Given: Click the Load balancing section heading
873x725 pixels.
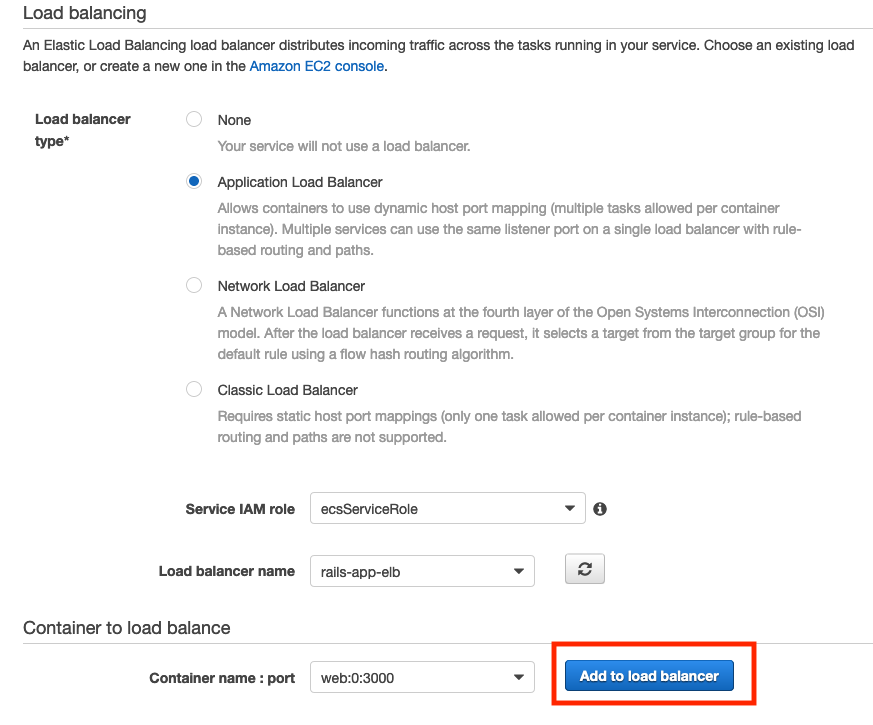Looking at the screenshot, I should click(x=85, y=13).
